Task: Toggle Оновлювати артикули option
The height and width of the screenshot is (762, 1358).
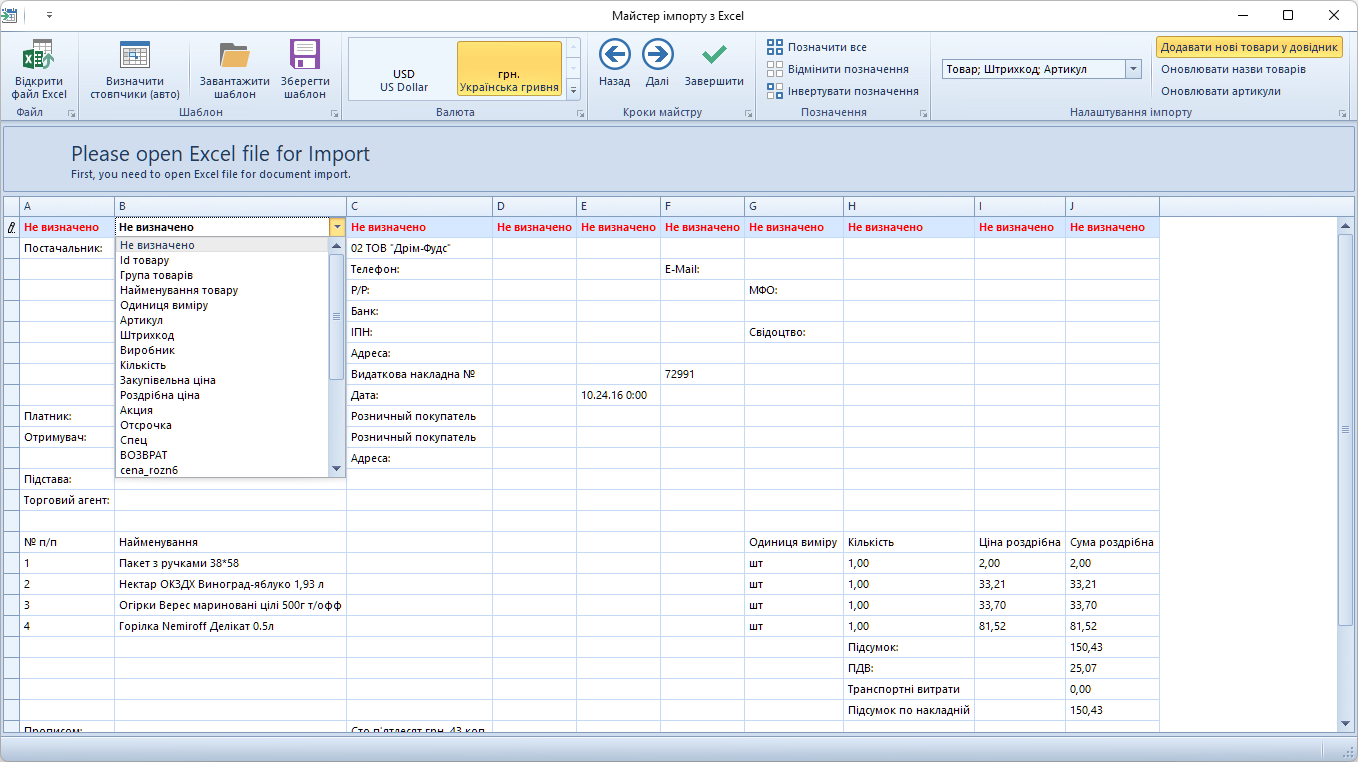Action: pos(1220,91)
